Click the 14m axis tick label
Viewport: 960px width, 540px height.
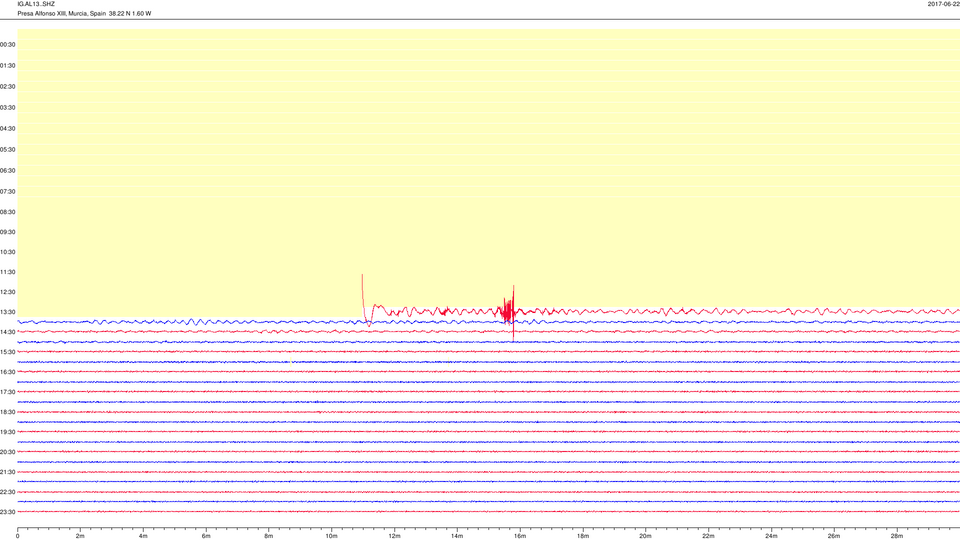[x=457, y=536]
